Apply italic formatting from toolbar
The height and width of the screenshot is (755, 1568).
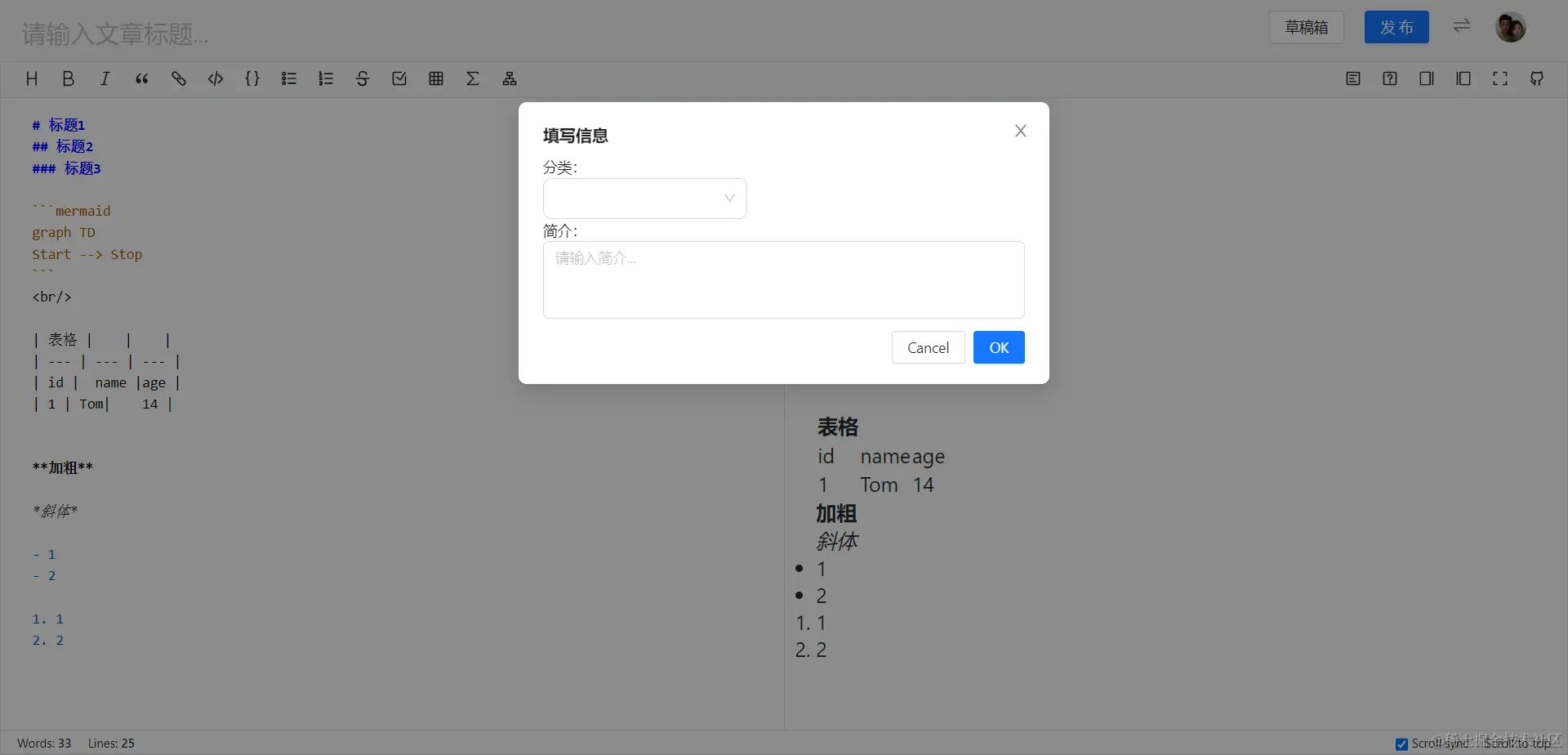[105, 78]
